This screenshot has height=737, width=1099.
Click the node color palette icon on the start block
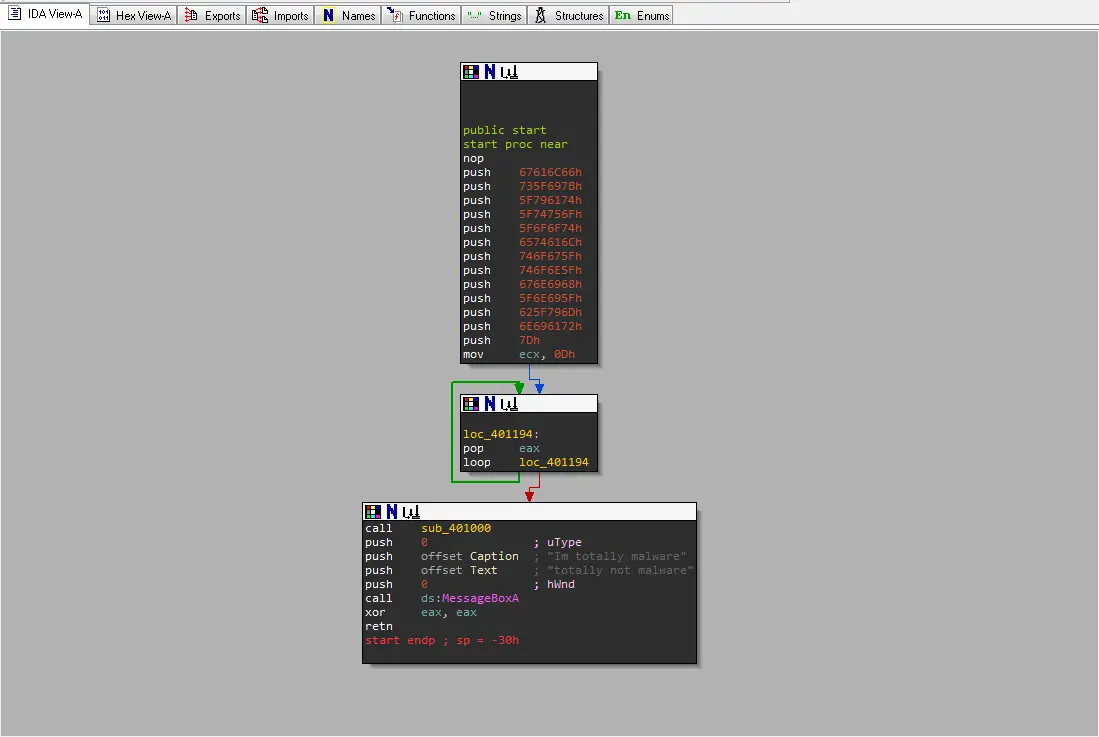470,72
